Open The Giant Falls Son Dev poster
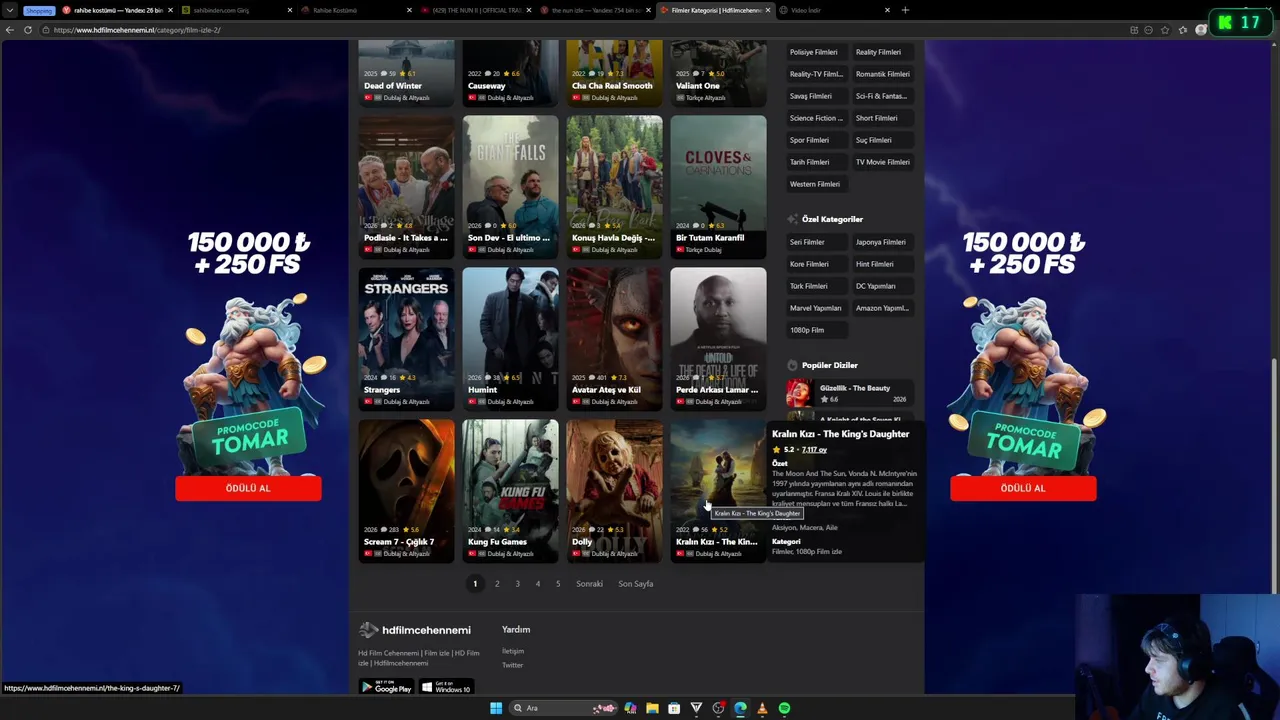 click(510, 186)
